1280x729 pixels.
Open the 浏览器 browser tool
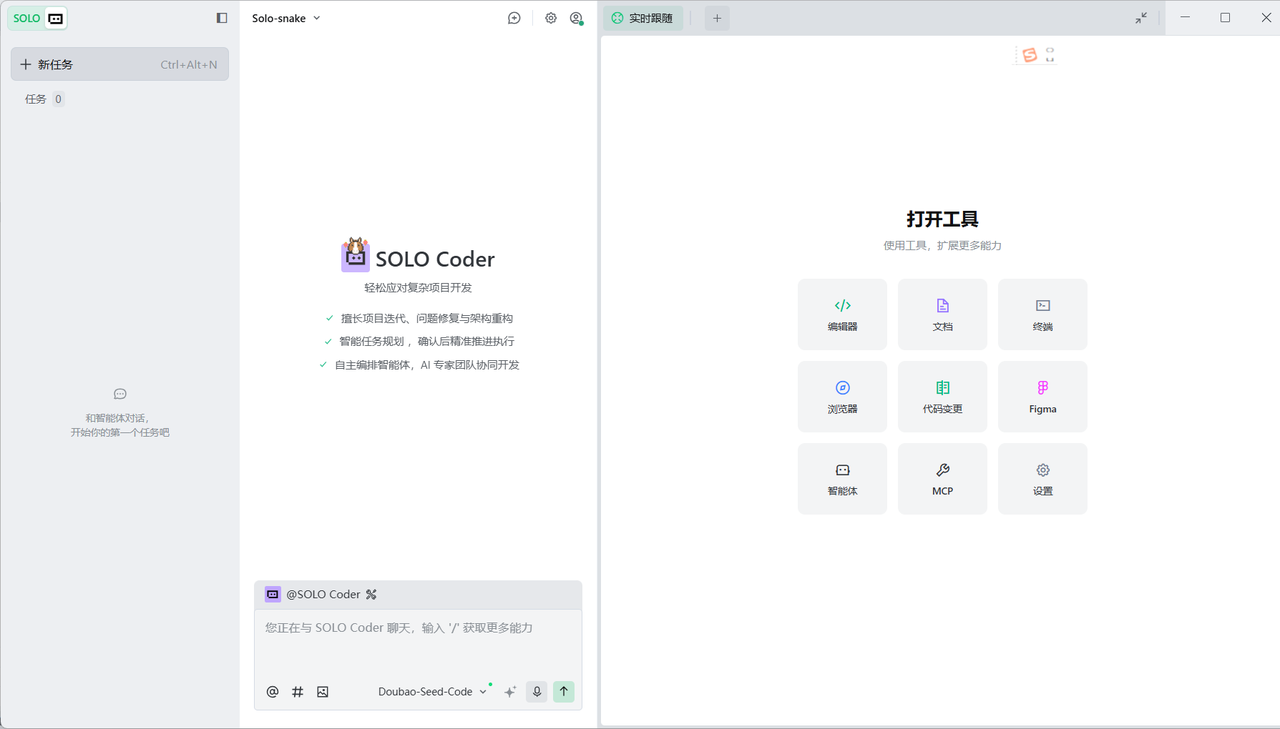pyautogui.click(x=842, y=396)
